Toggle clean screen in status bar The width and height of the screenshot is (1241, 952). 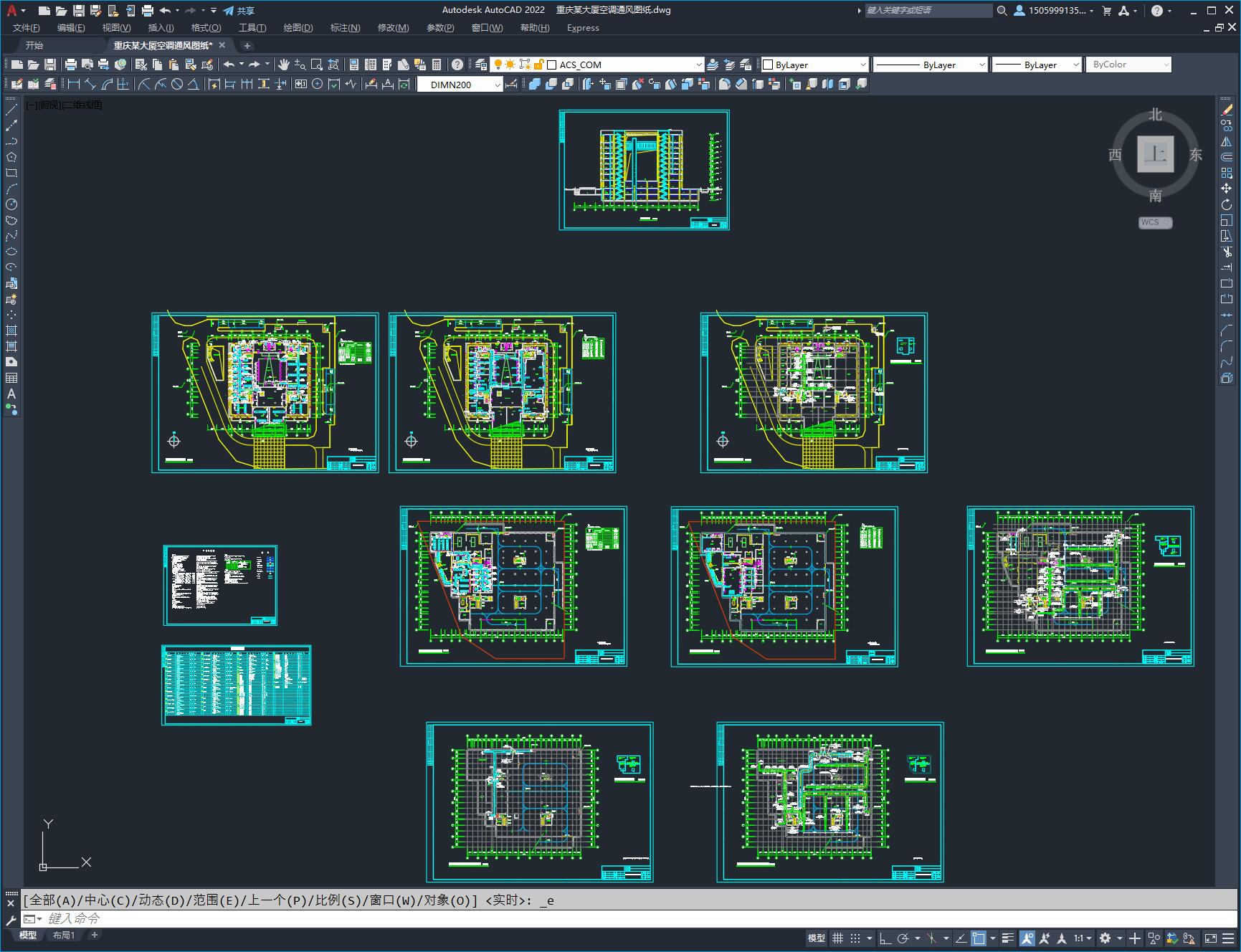[1210, 938]
